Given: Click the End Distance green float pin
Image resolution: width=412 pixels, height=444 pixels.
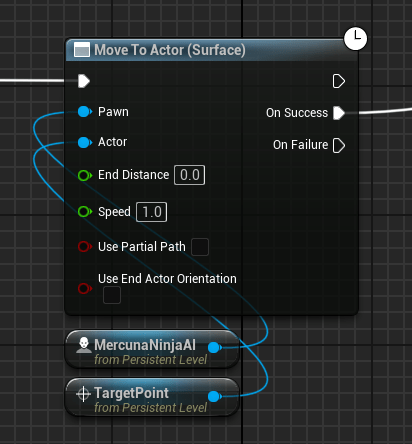Looking at the screenshot, I should coord(85,175).
